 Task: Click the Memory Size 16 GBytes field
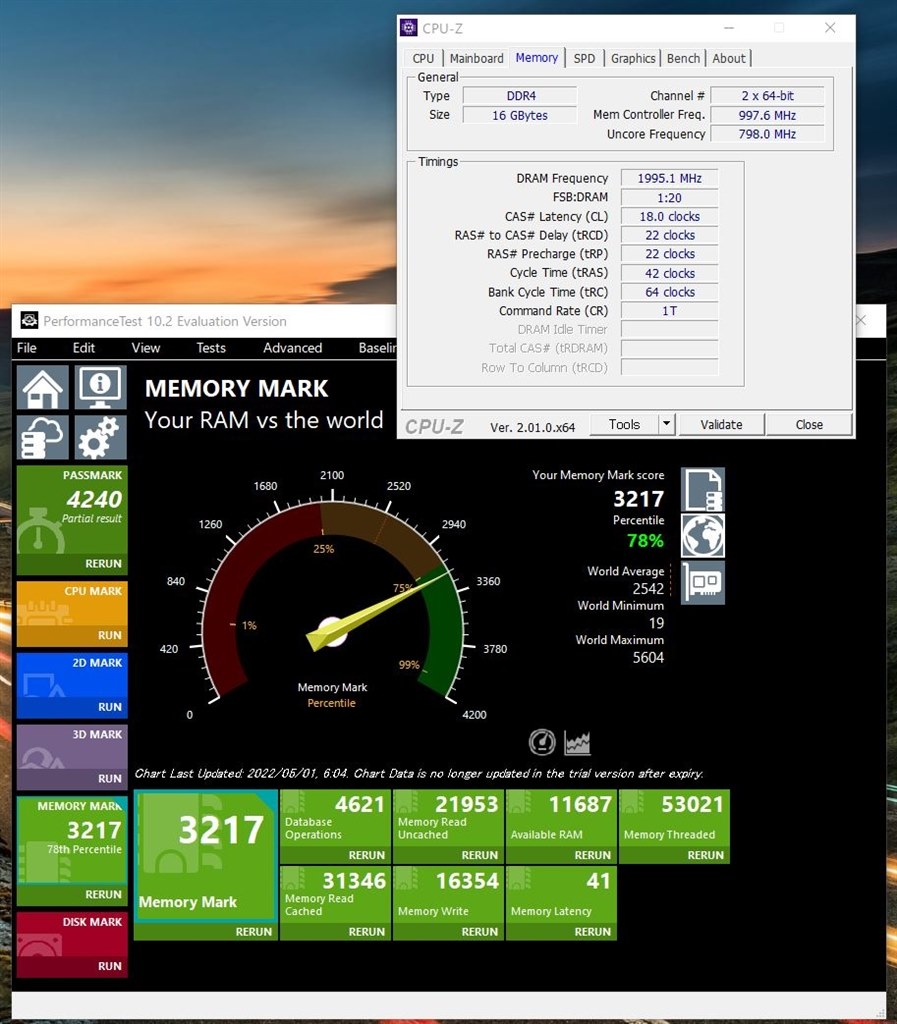point(520,115)
